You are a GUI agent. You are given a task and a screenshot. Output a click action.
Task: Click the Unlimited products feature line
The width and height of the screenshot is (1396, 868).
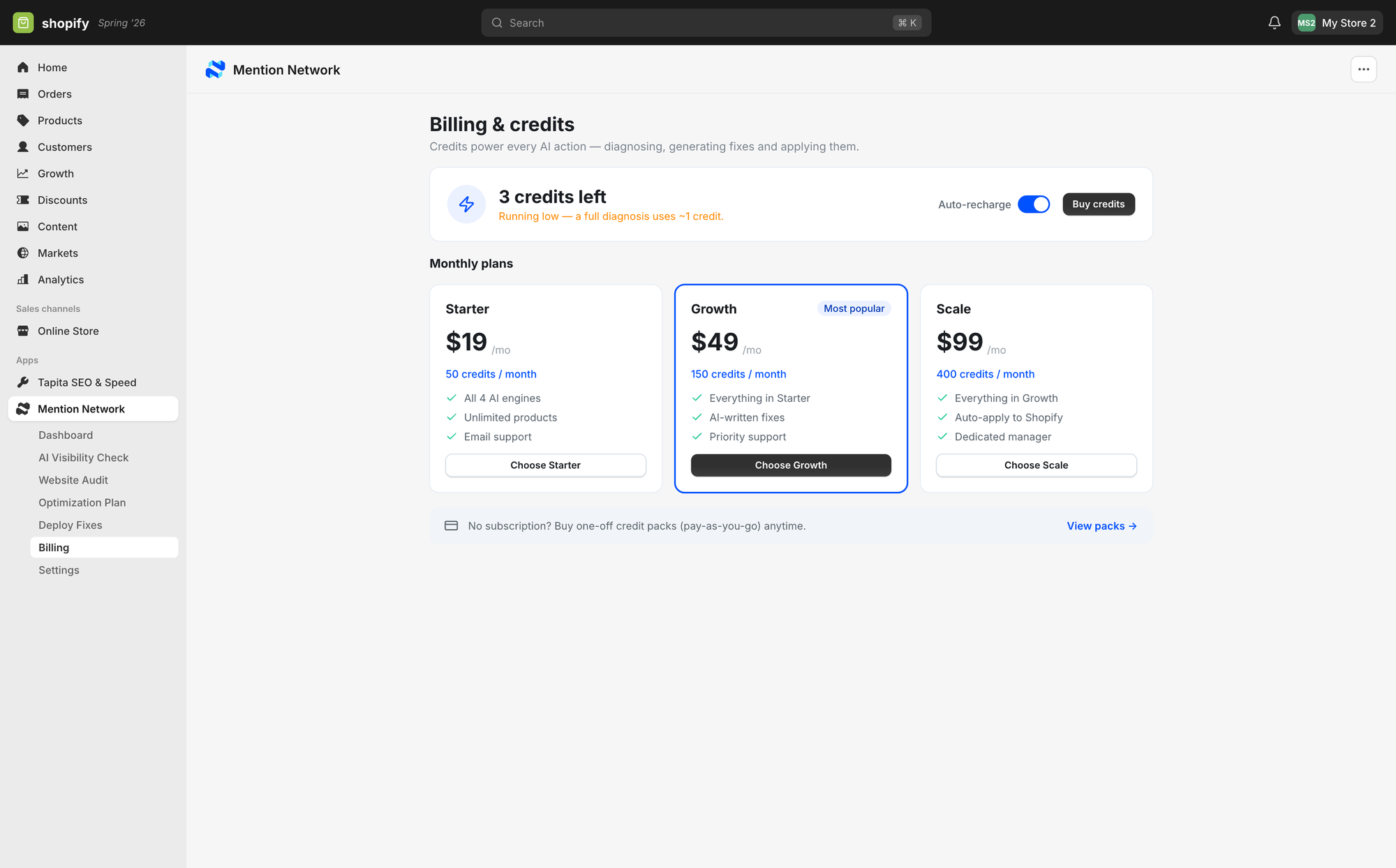tap(510, 417)
